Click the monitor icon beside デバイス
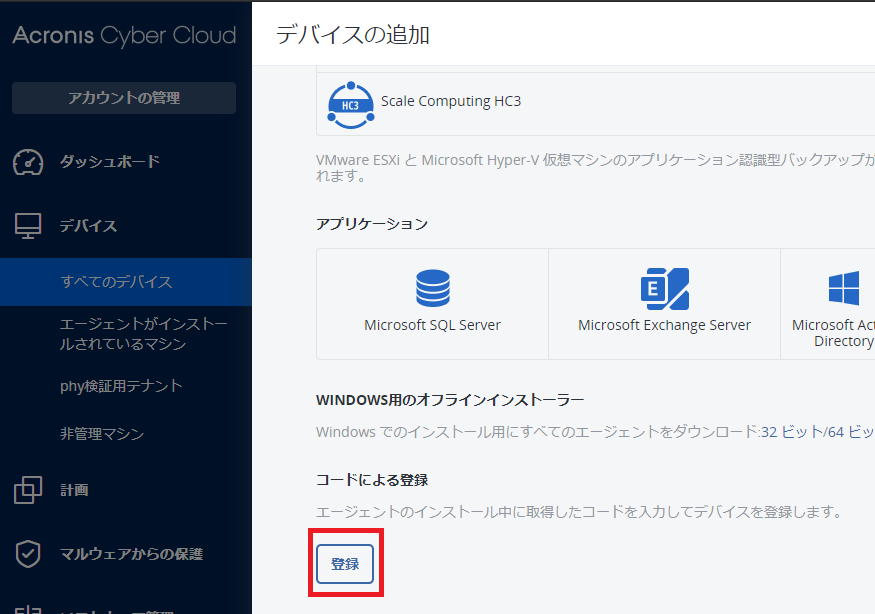 pos(28,226)
